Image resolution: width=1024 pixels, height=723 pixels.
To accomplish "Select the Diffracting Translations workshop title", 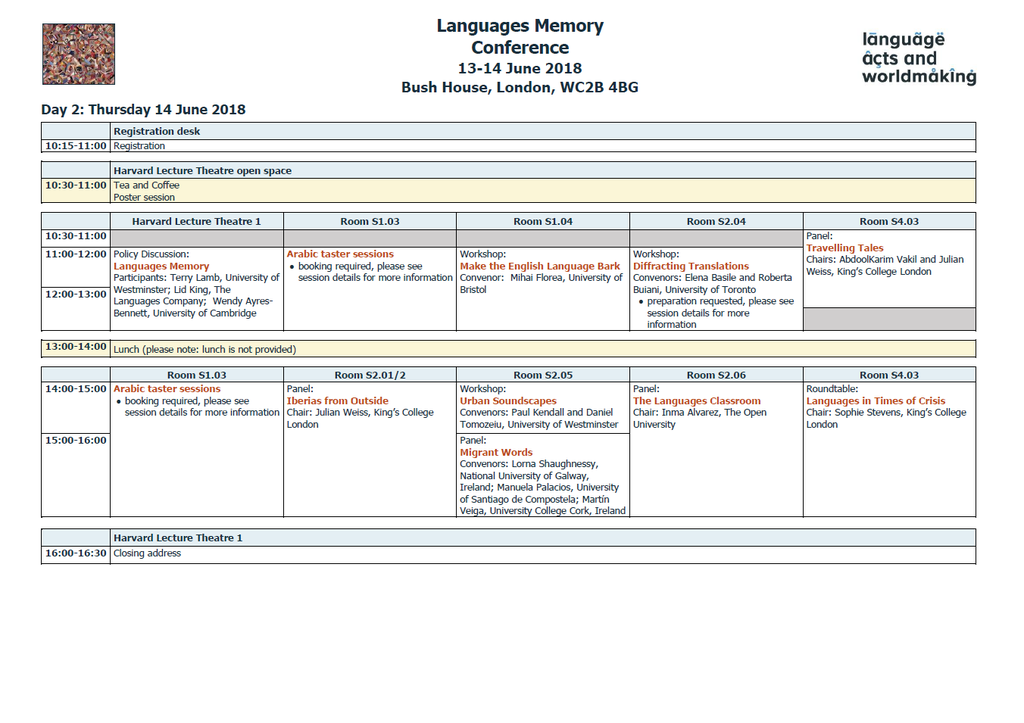I will 691,266.
